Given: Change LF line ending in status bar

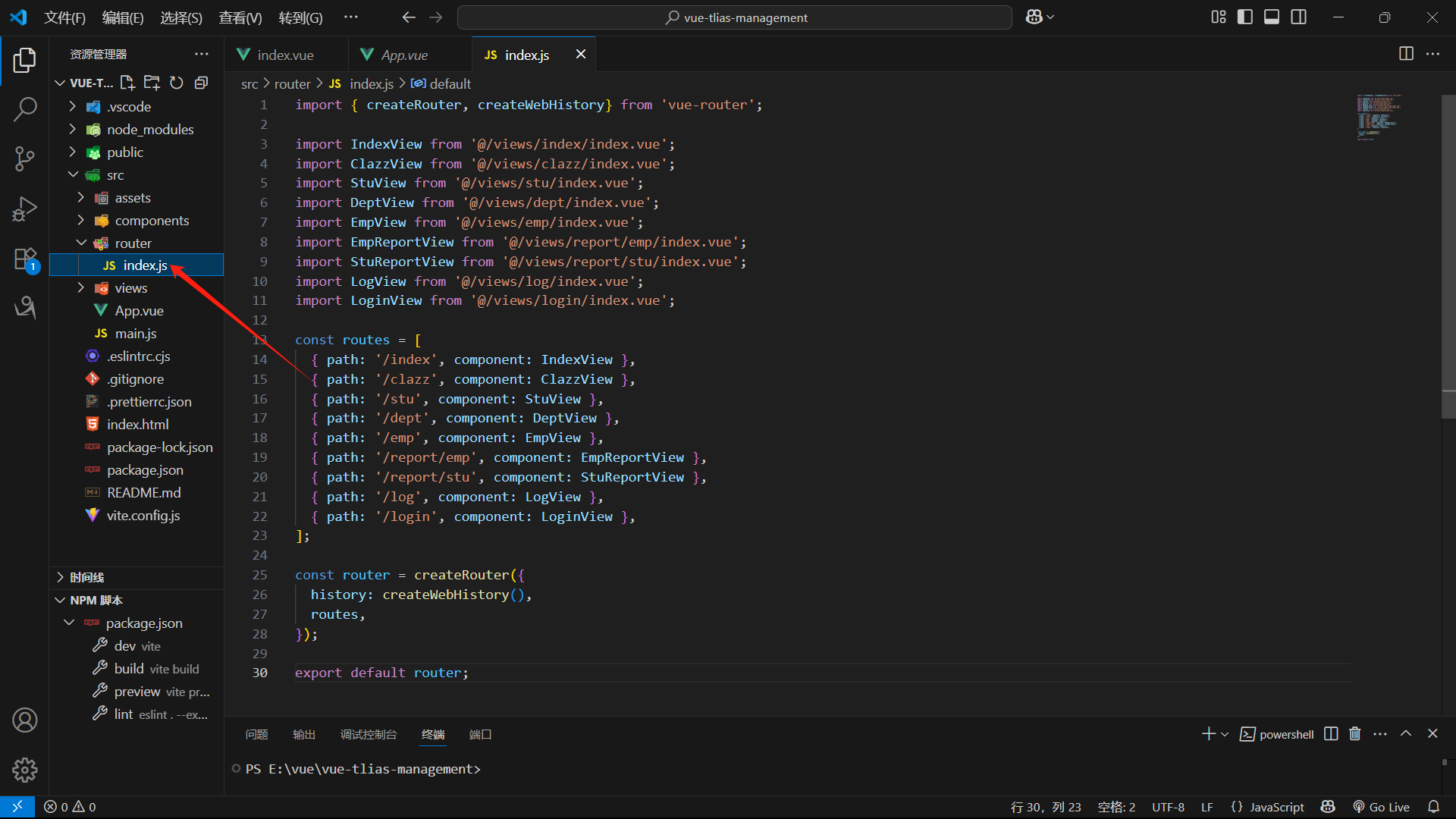Looking at the screenshot, I should [x=1207, y=807].
